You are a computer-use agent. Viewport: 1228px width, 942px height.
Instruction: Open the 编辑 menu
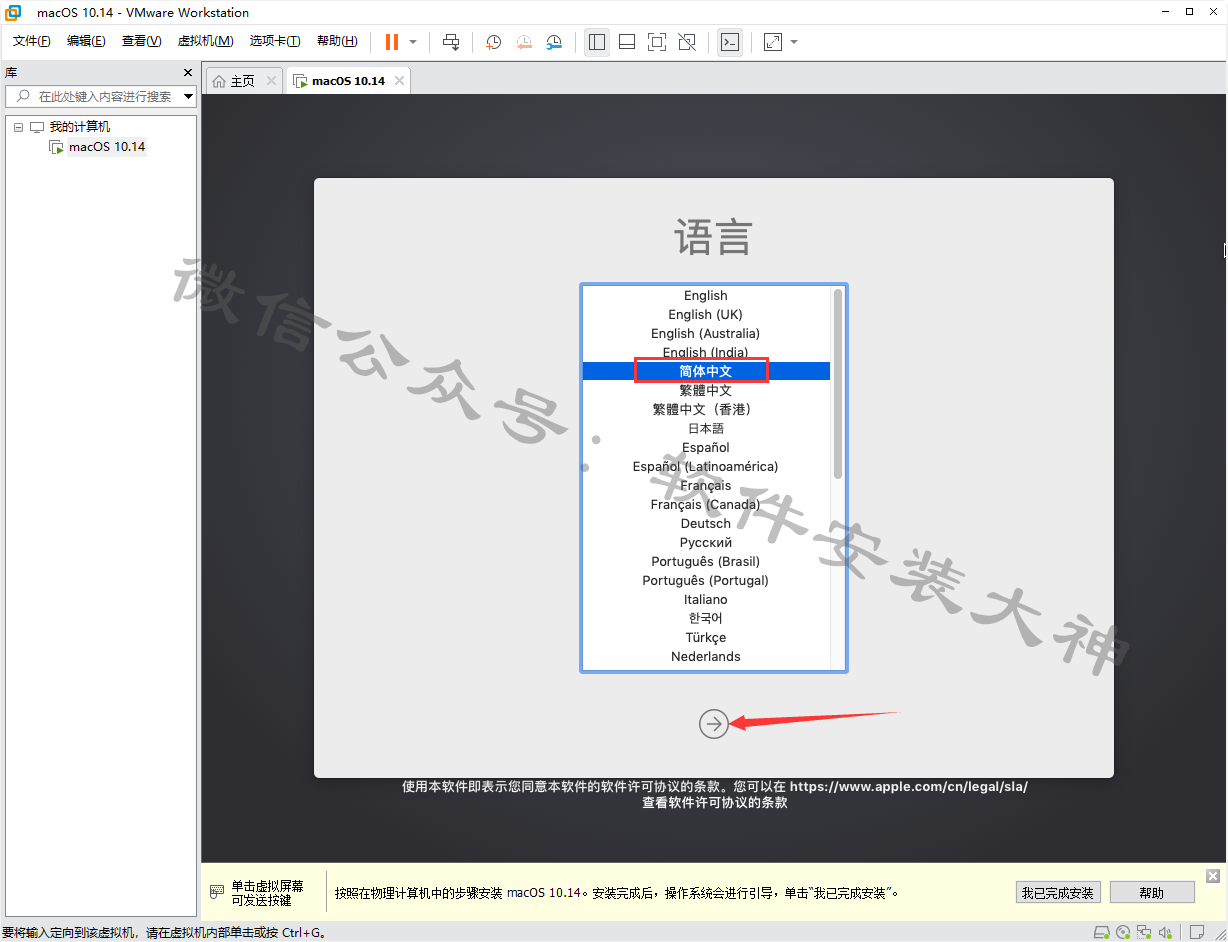coord(86,41)
